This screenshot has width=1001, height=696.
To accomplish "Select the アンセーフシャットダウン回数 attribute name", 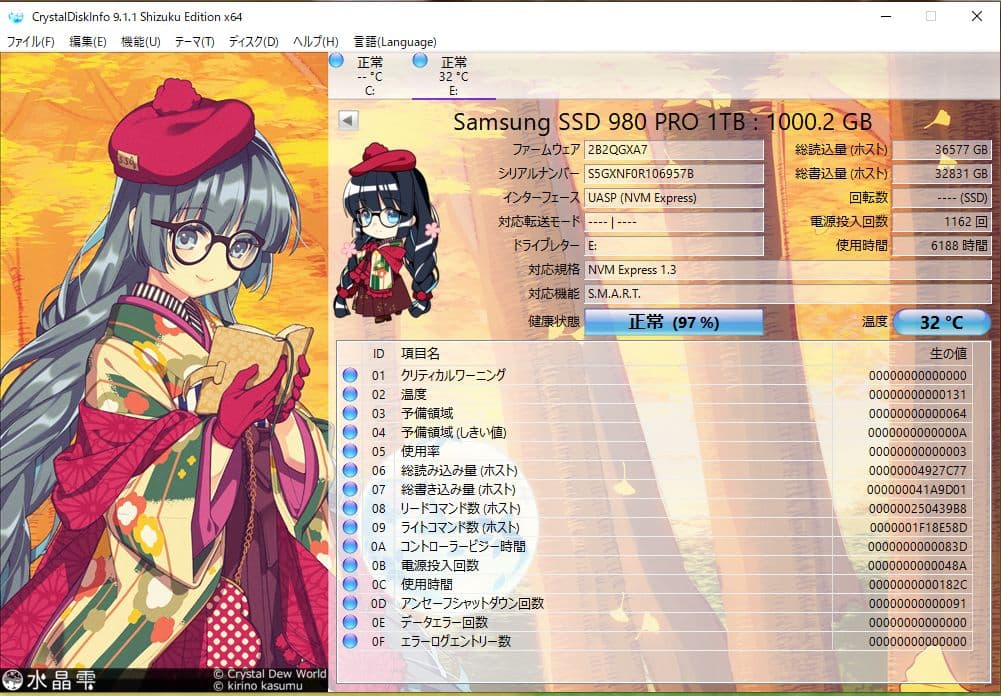I will coord(472,603).
